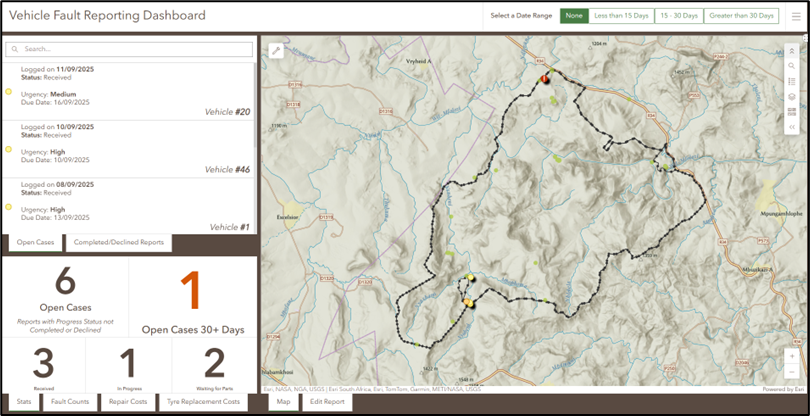Collapse the map toolbar with up chevrons

pyautogui.click(x=791, y=50)
